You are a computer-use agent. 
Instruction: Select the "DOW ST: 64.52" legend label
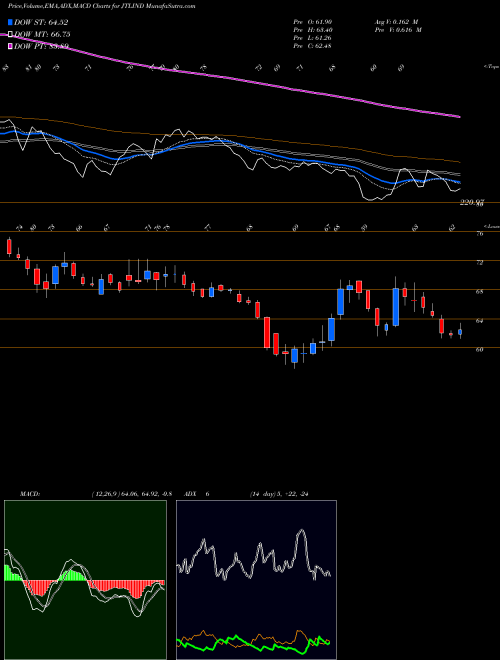coord(41,23)
